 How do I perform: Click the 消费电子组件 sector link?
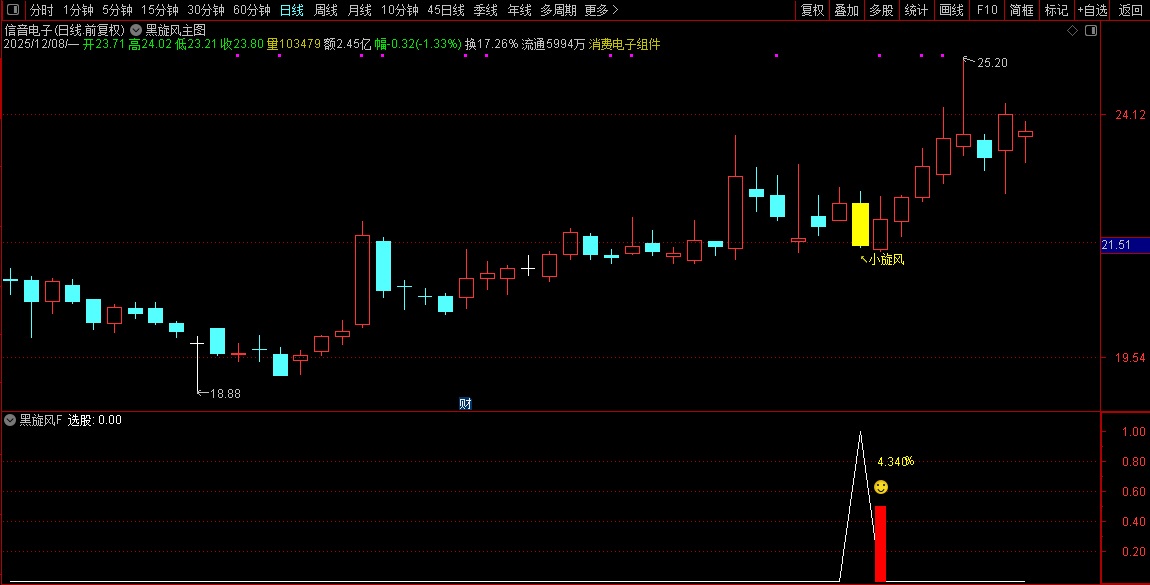tap(624, 44)
